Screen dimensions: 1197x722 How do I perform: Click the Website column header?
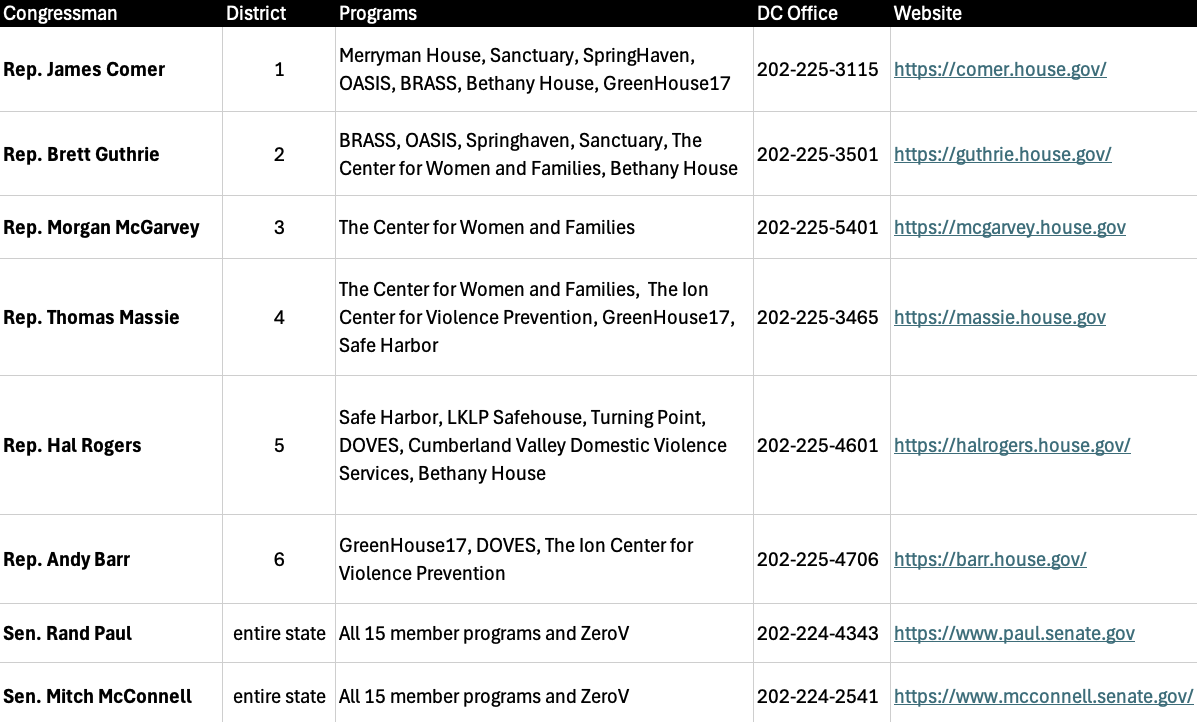[x=927, y=13]
